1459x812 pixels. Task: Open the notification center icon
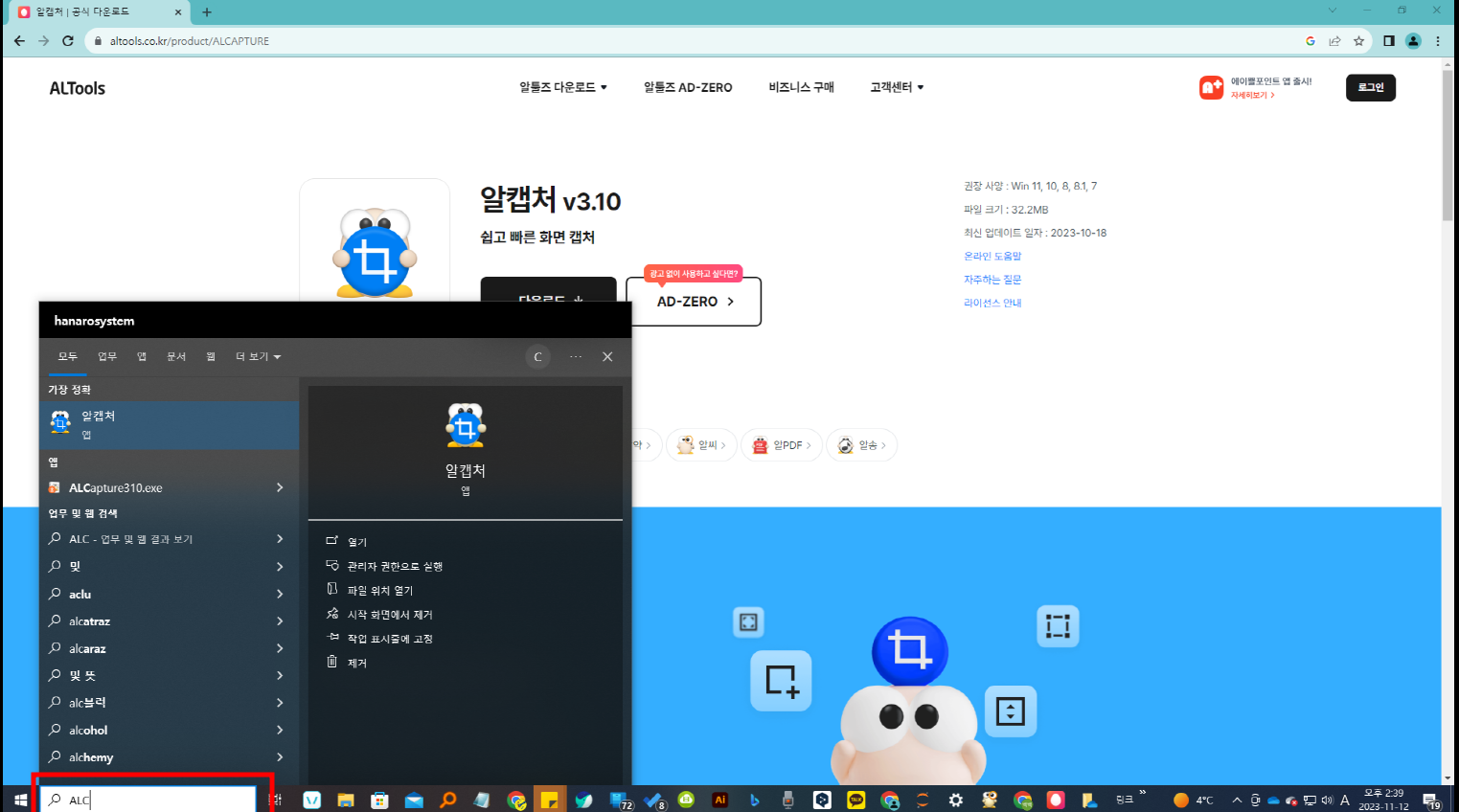click(1431, 800)
